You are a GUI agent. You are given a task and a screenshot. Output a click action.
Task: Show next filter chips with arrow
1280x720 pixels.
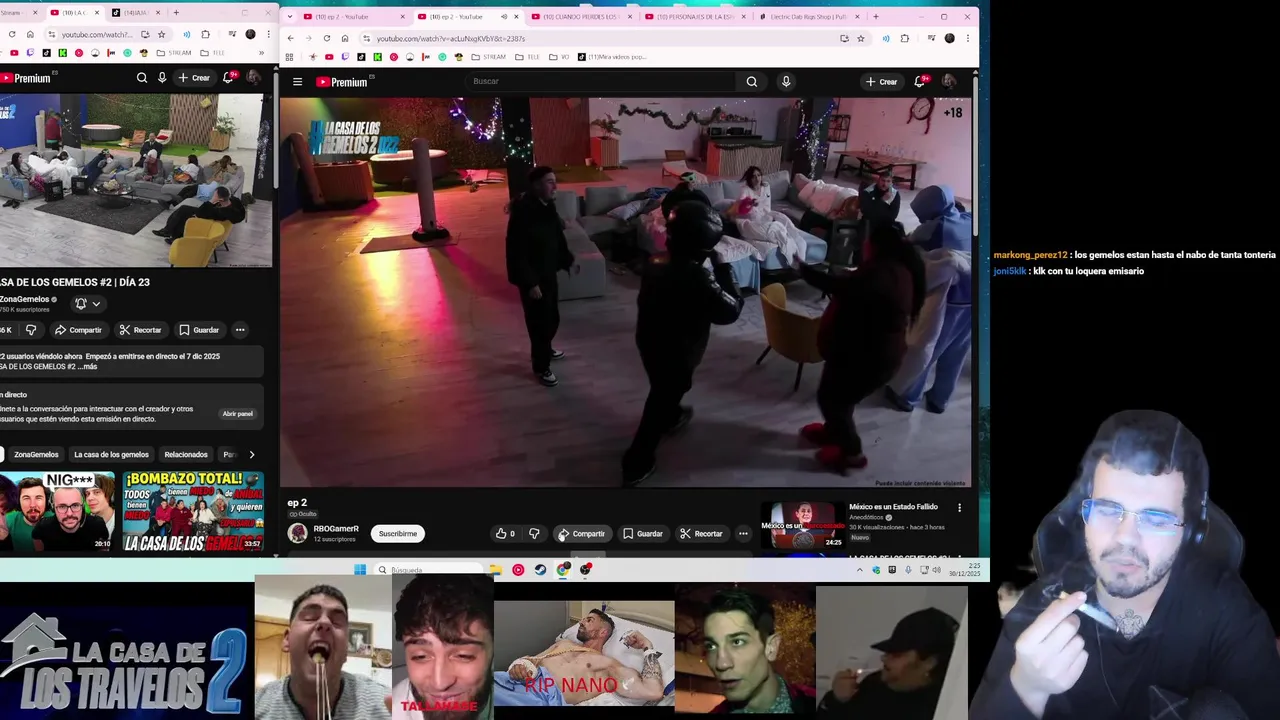point(251,455)
